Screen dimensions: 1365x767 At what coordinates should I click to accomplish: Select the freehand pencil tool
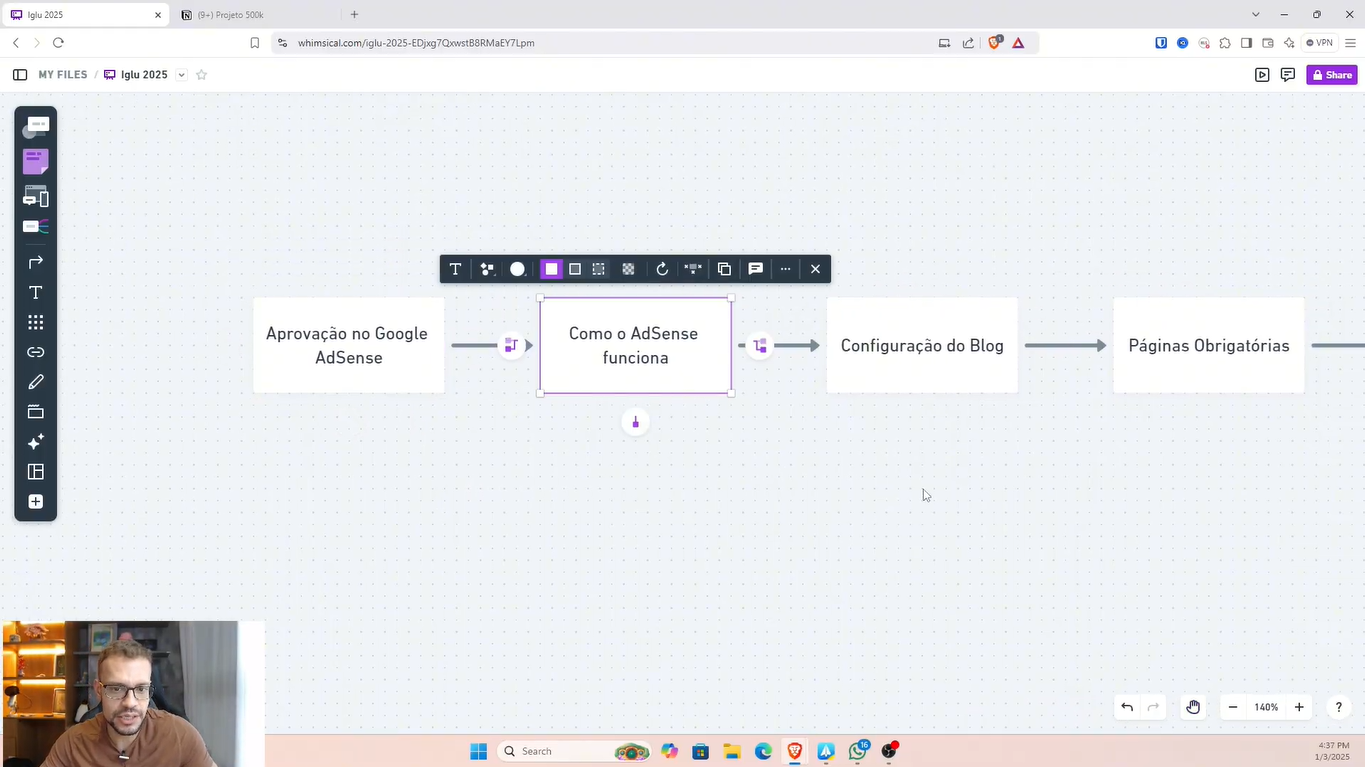pos(36,382)
